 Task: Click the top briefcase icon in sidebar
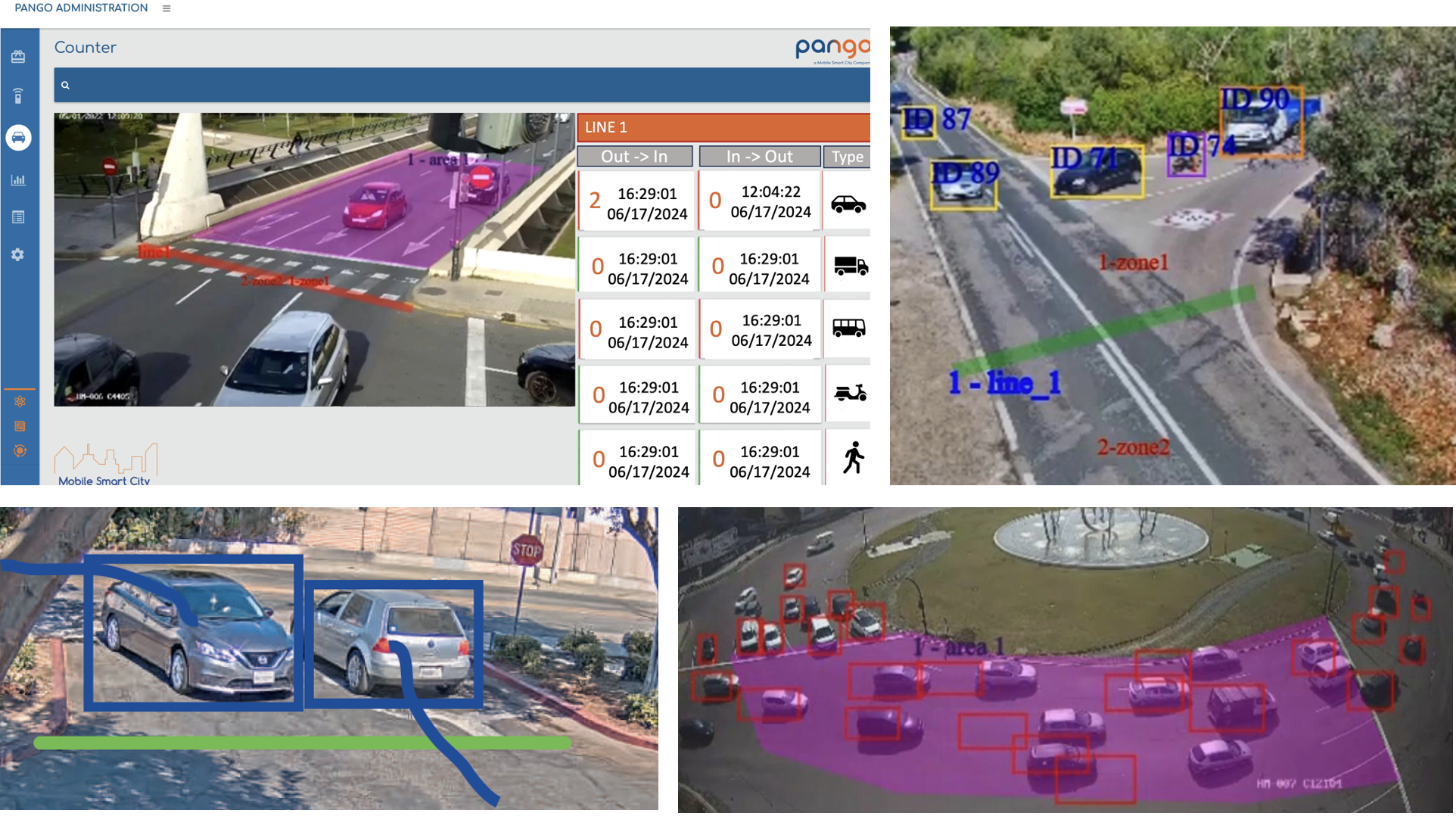click(x=18, y=57)
